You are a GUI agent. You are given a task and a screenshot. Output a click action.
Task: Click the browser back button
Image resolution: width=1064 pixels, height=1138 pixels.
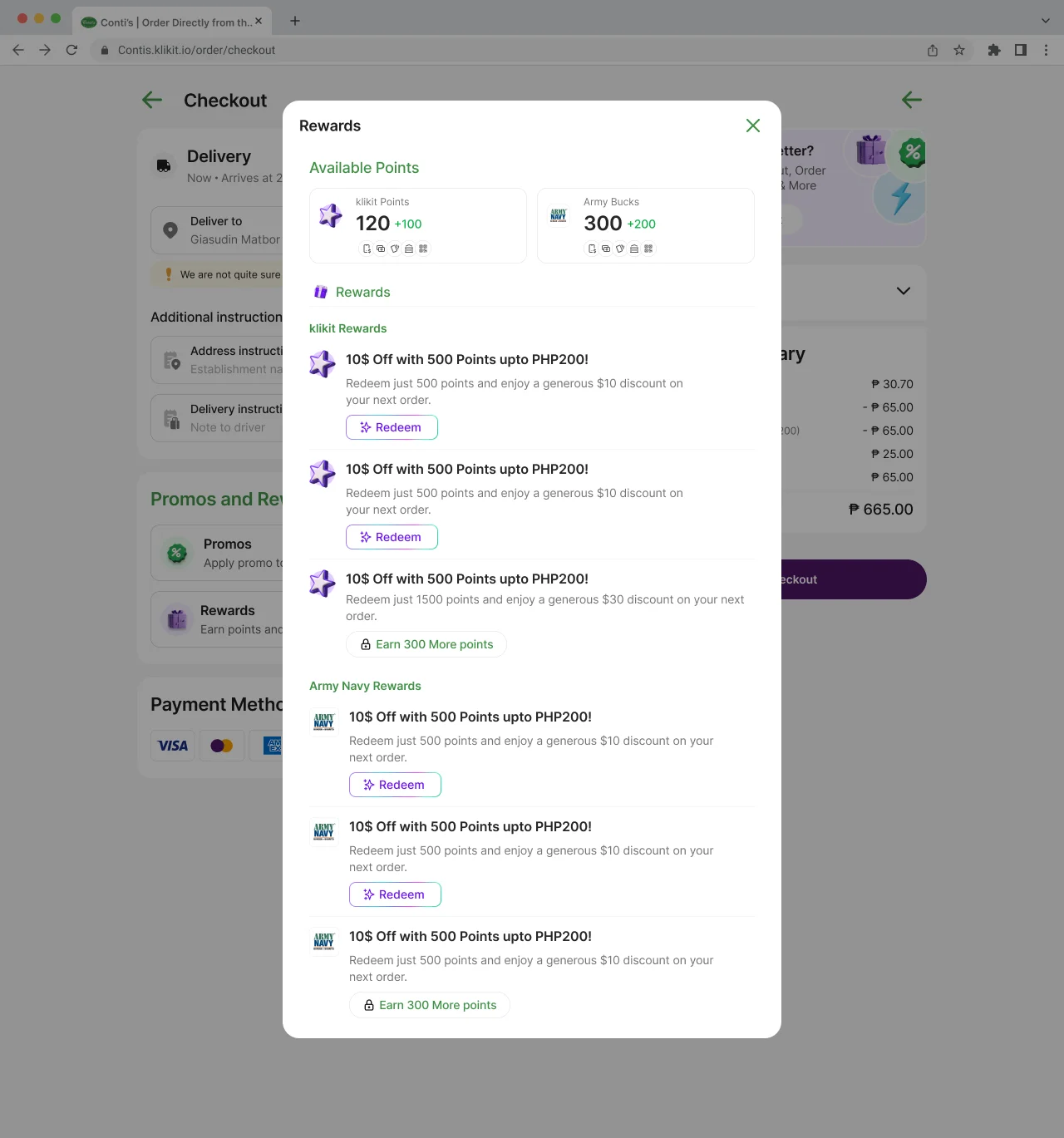[18, 50]
